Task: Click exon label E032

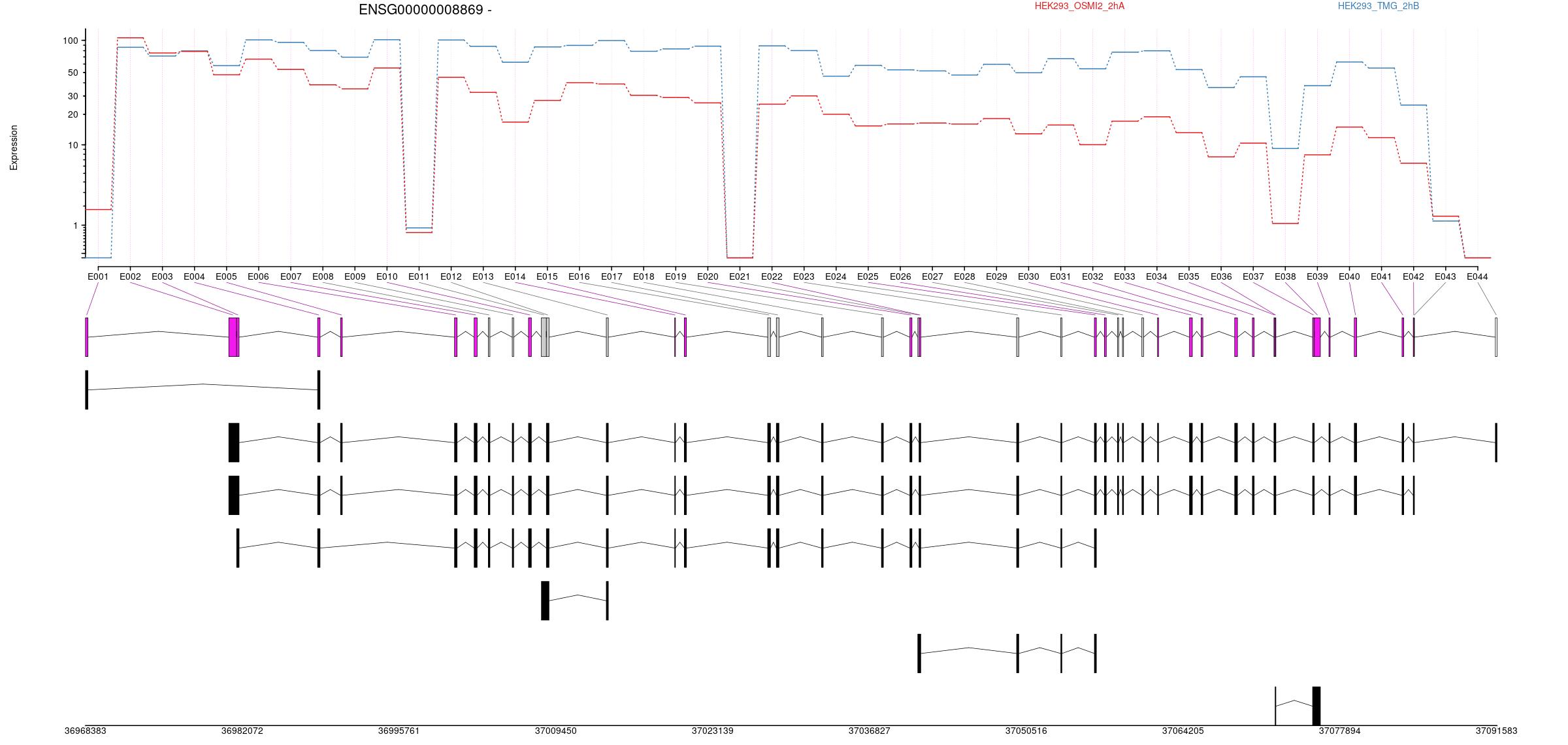Action: tap(1092, 276)
